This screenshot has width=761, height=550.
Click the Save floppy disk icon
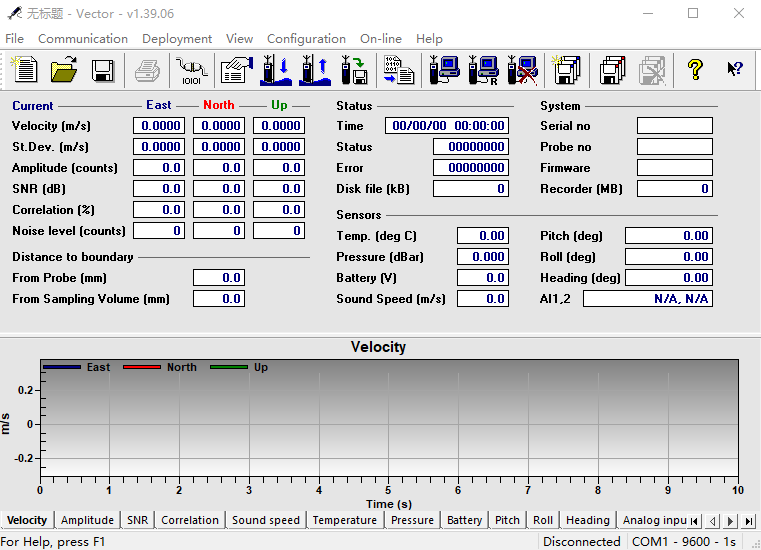[x=102, y=70]
